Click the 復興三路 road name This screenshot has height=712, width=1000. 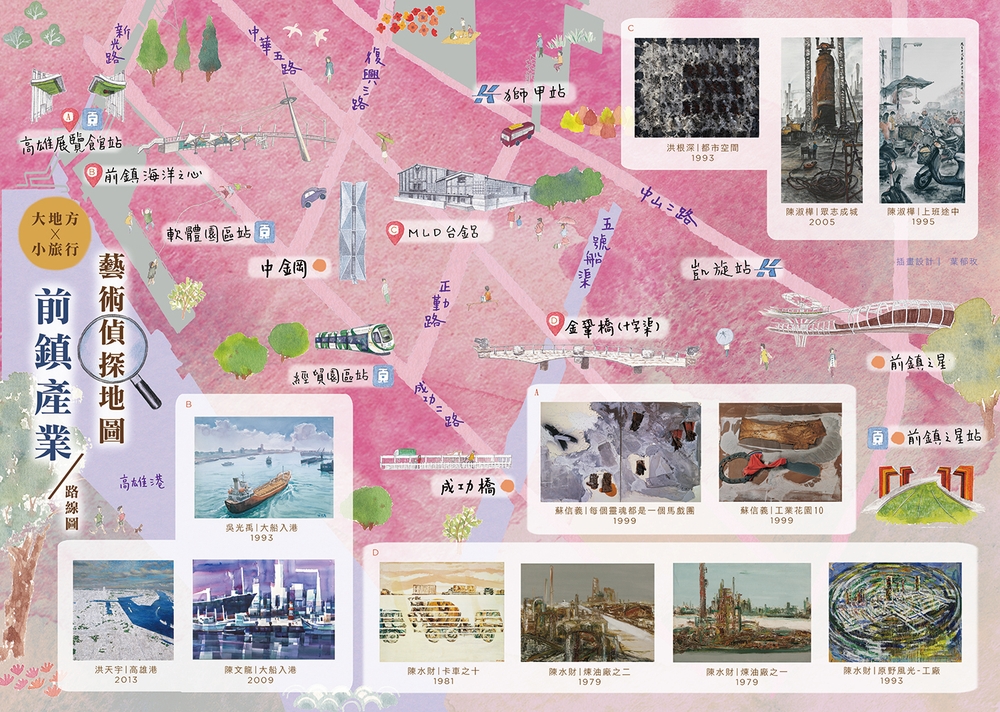(x=369, y=79)
